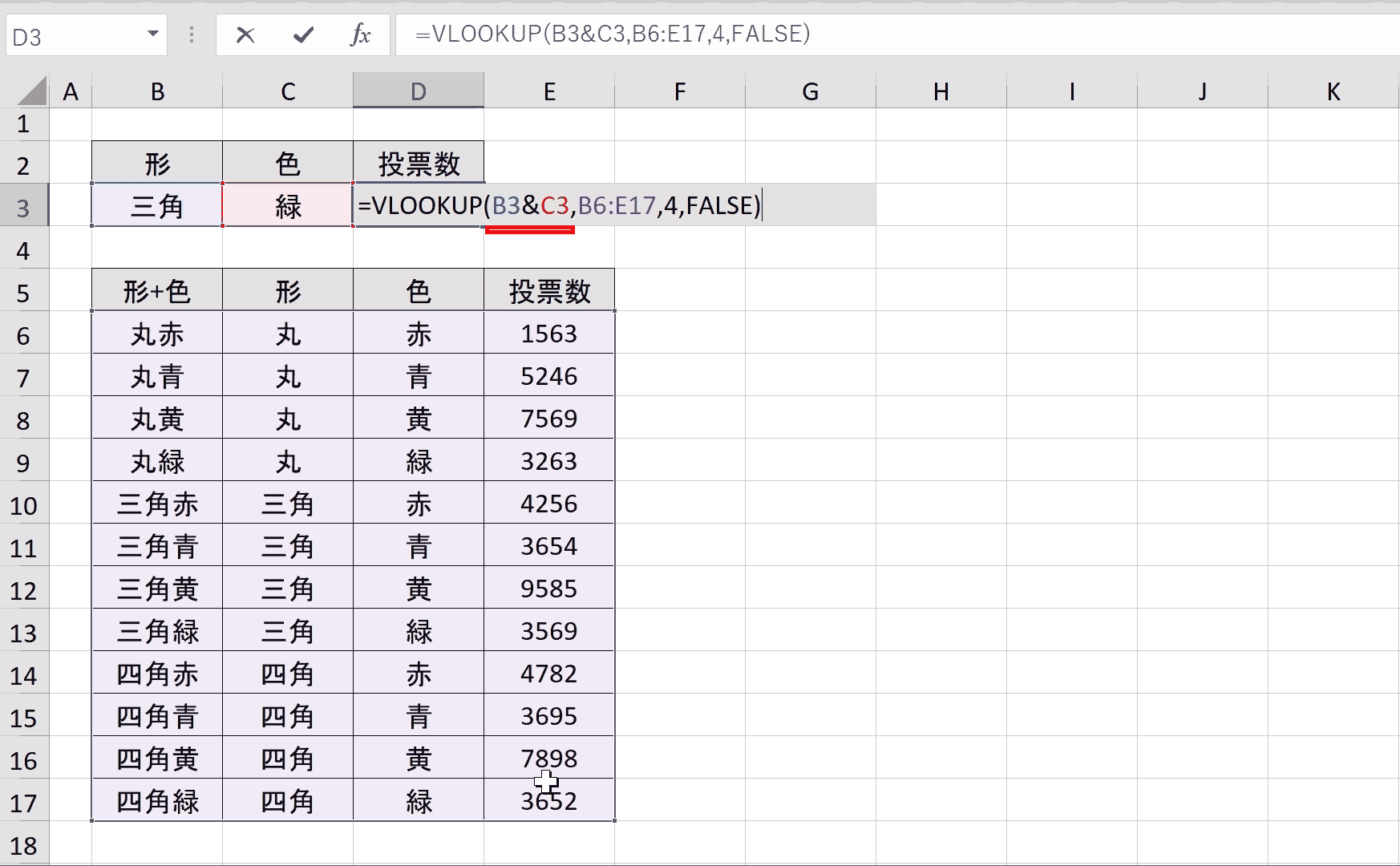Click the Select All corner triangle

pos(32,91)
